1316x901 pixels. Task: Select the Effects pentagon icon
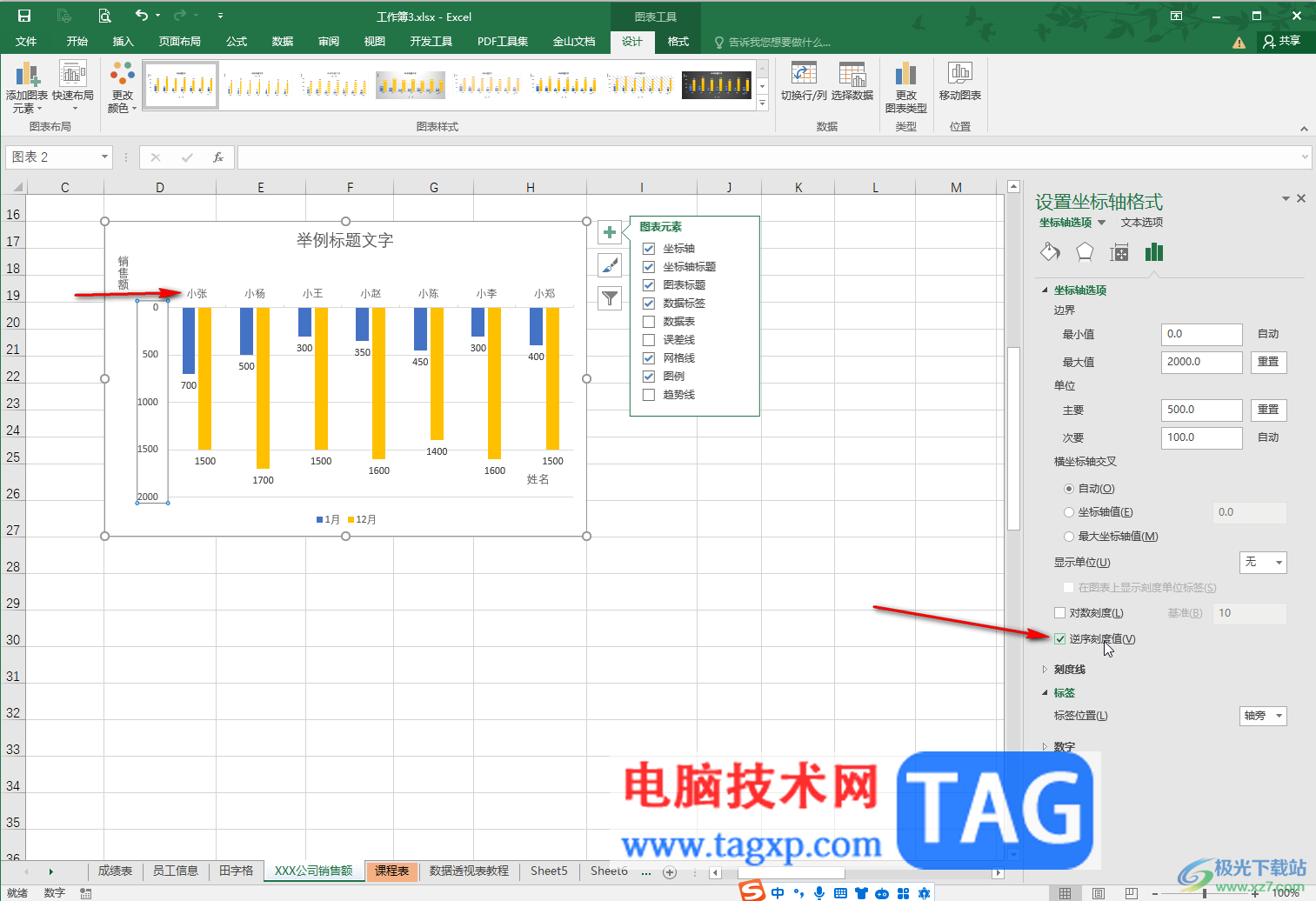[1085, 252]
